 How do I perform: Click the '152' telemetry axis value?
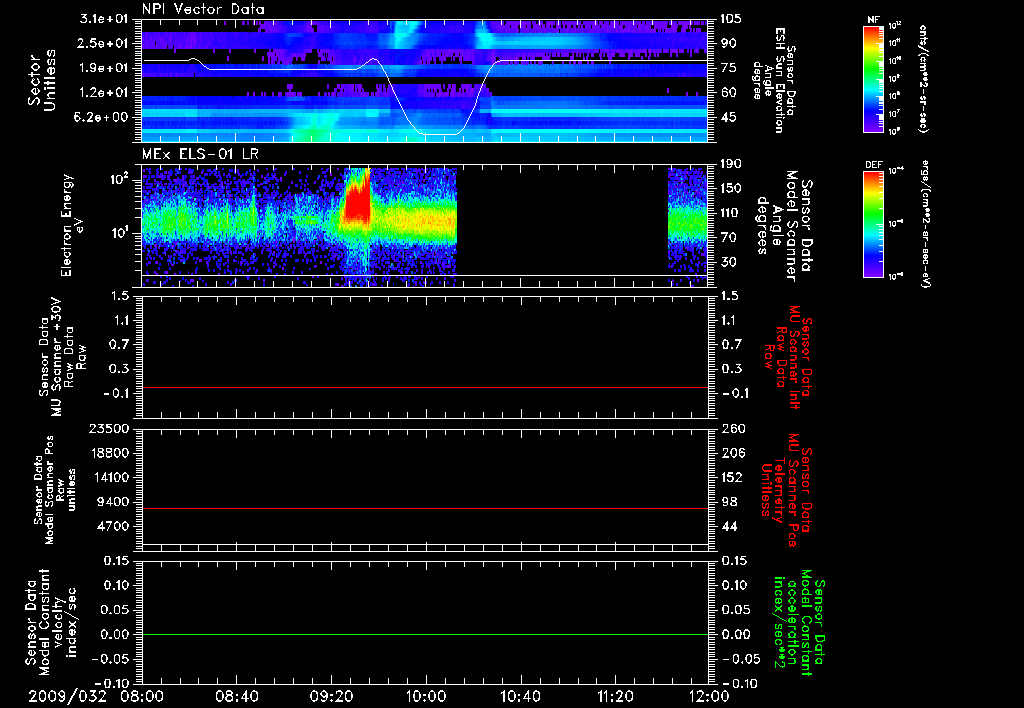point(732,477)
